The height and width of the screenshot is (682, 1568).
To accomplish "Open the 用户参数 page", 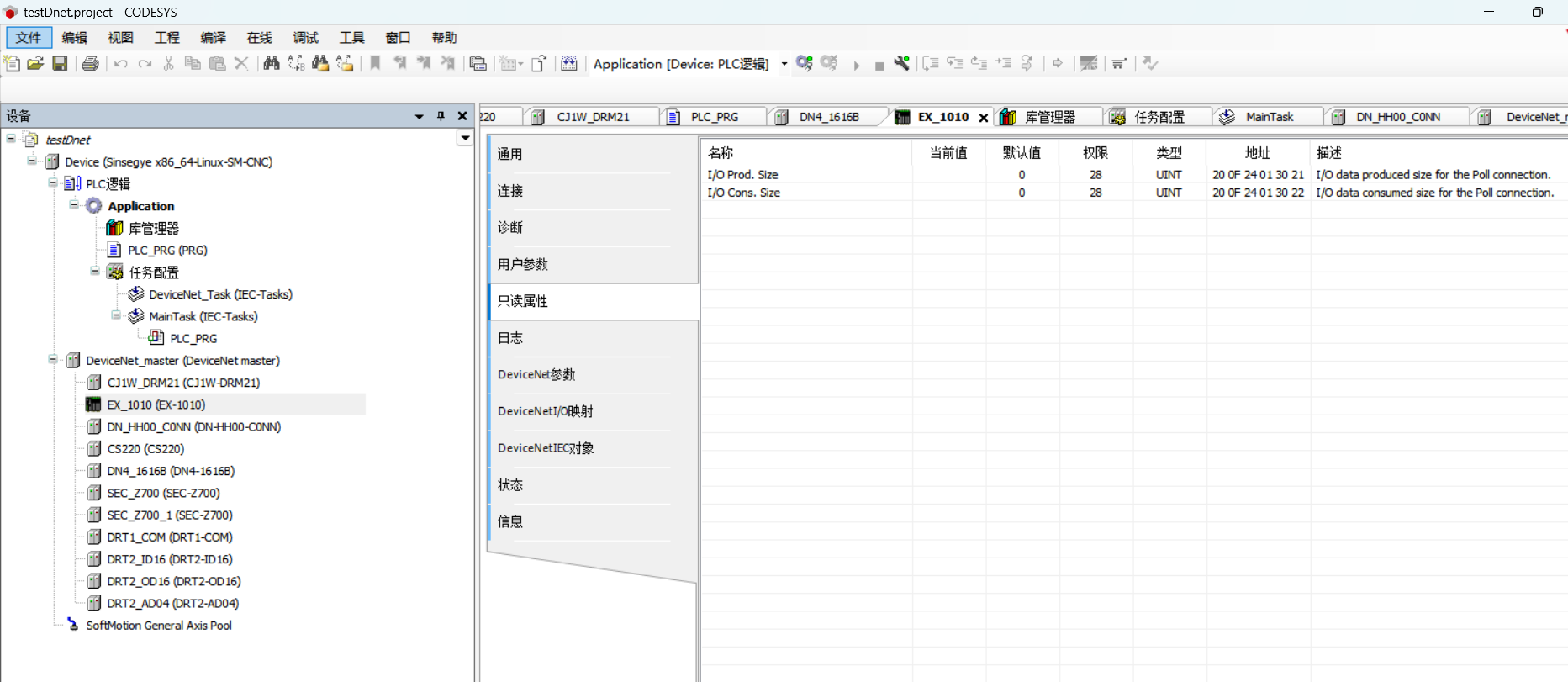I will click(522, 264).
